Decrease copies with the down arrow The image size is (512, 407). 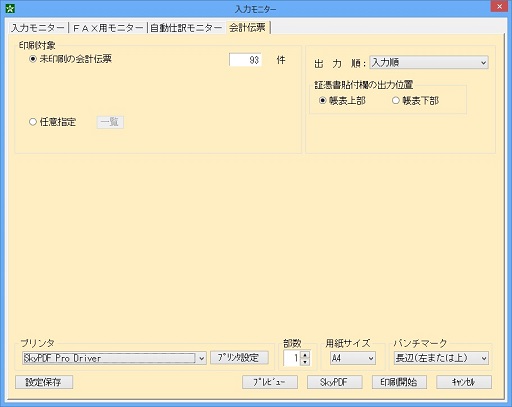tap(305, 362)
